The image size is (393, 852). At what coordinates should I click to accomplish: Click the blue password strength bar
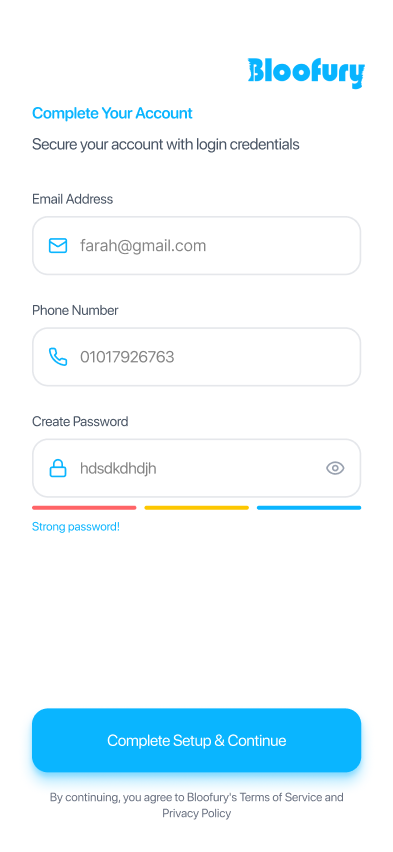click(x=309, y=508)
